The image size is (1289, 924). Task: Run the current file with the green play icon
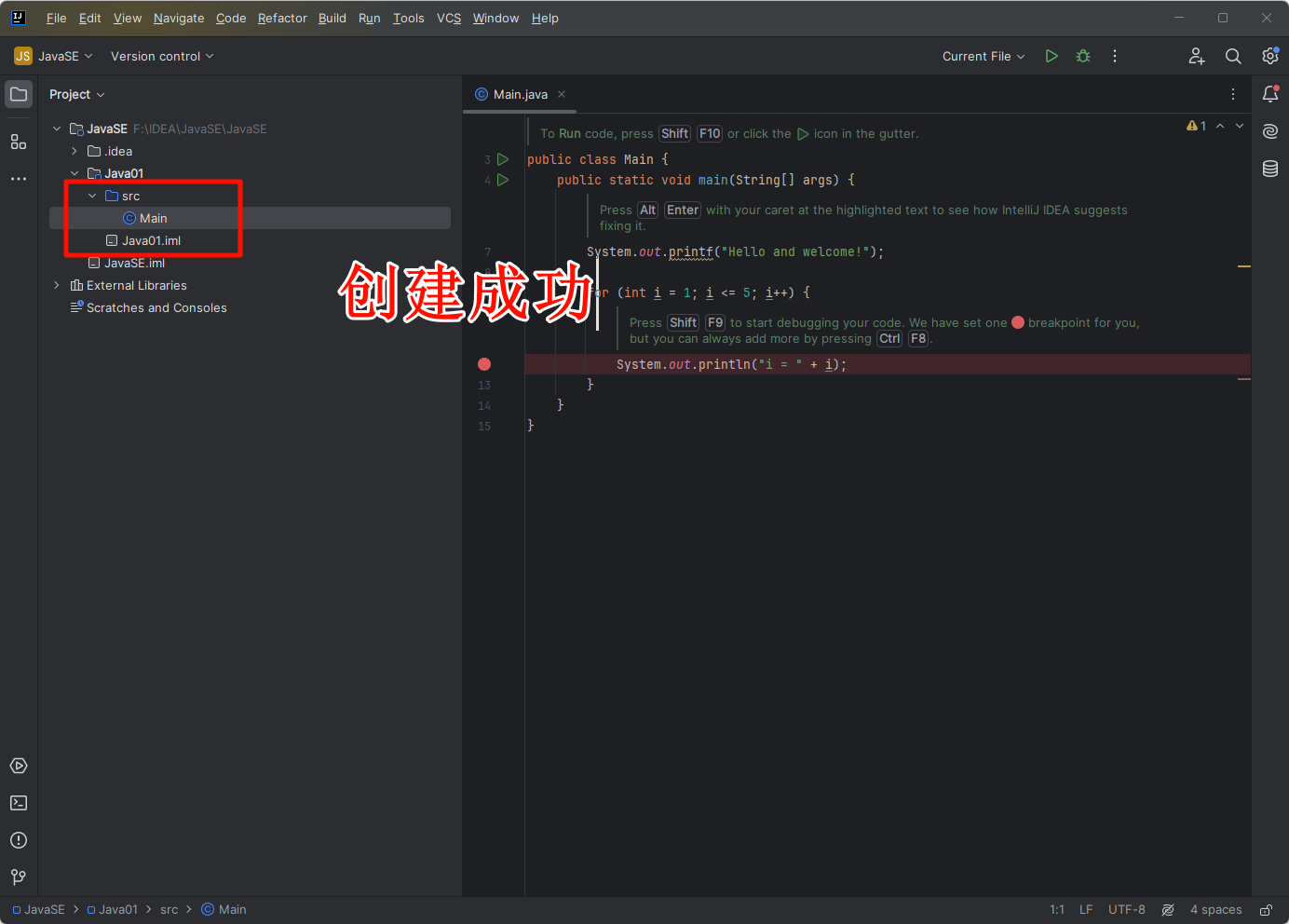[1052, 56]
